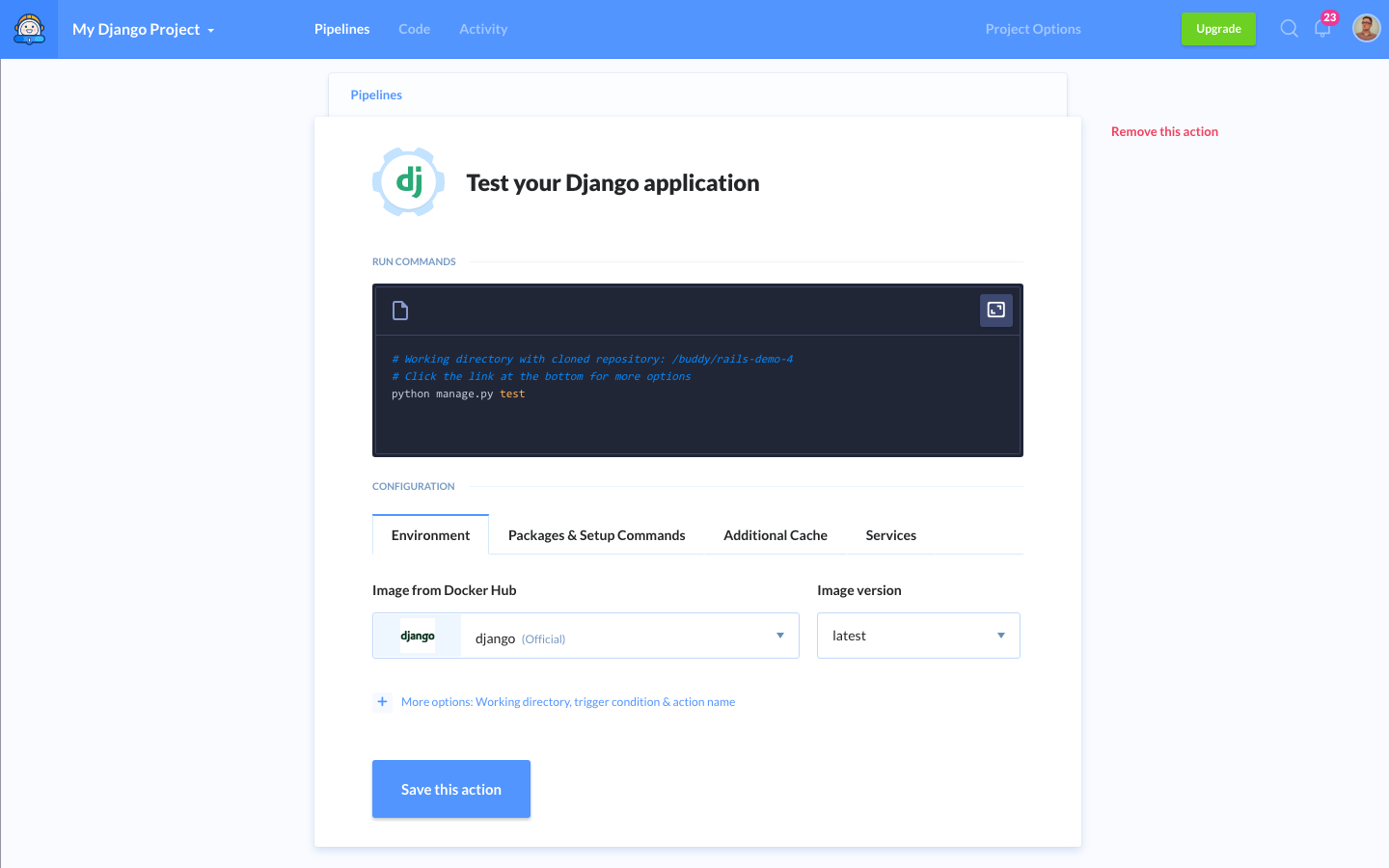Go to the Pipelines nav item
Image resolution: width=1389 pixels, height=868 pixels.
[341, 29]
